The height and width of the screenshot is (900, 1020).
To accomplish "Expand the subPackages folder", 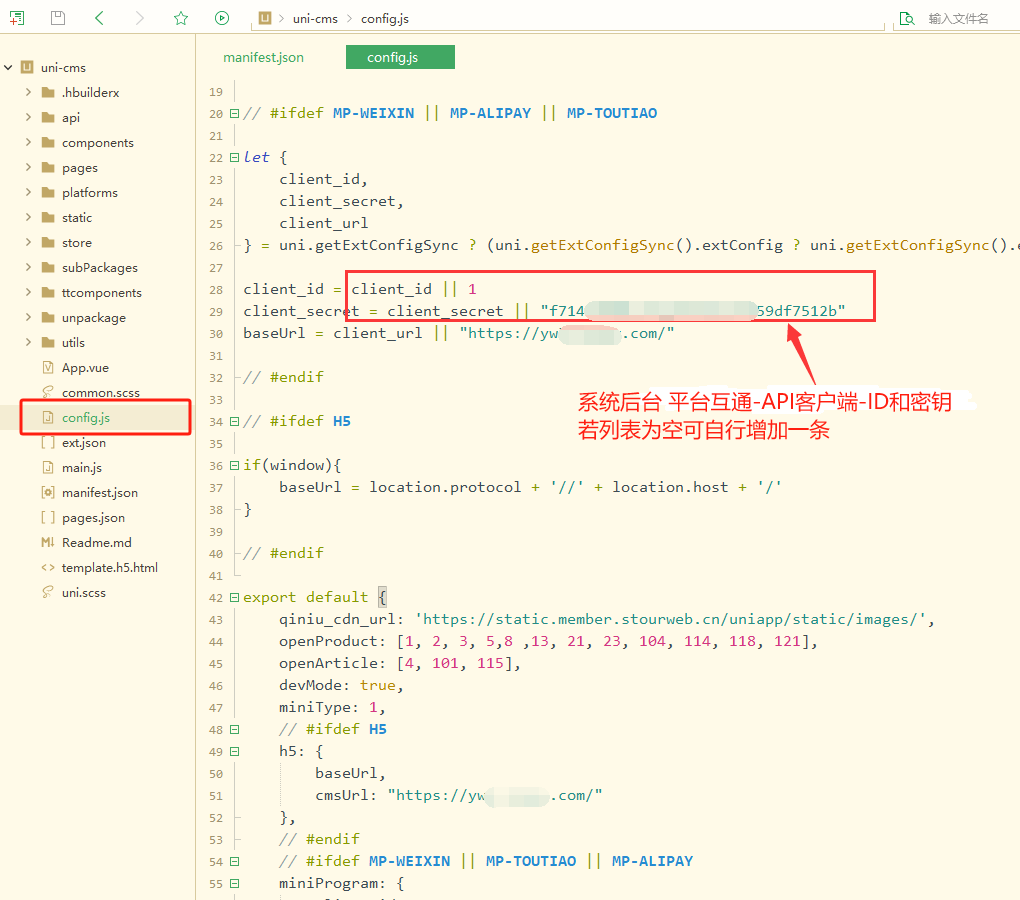I will [28, 268].
